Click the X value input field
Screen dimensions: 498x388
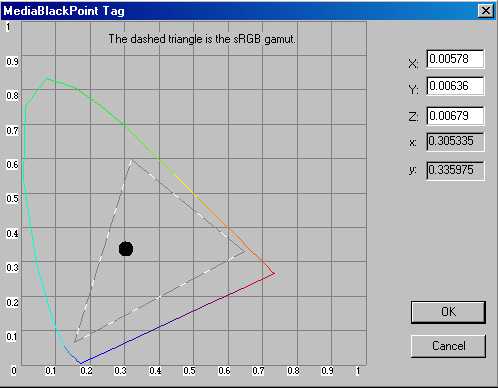tap(455, 59)
